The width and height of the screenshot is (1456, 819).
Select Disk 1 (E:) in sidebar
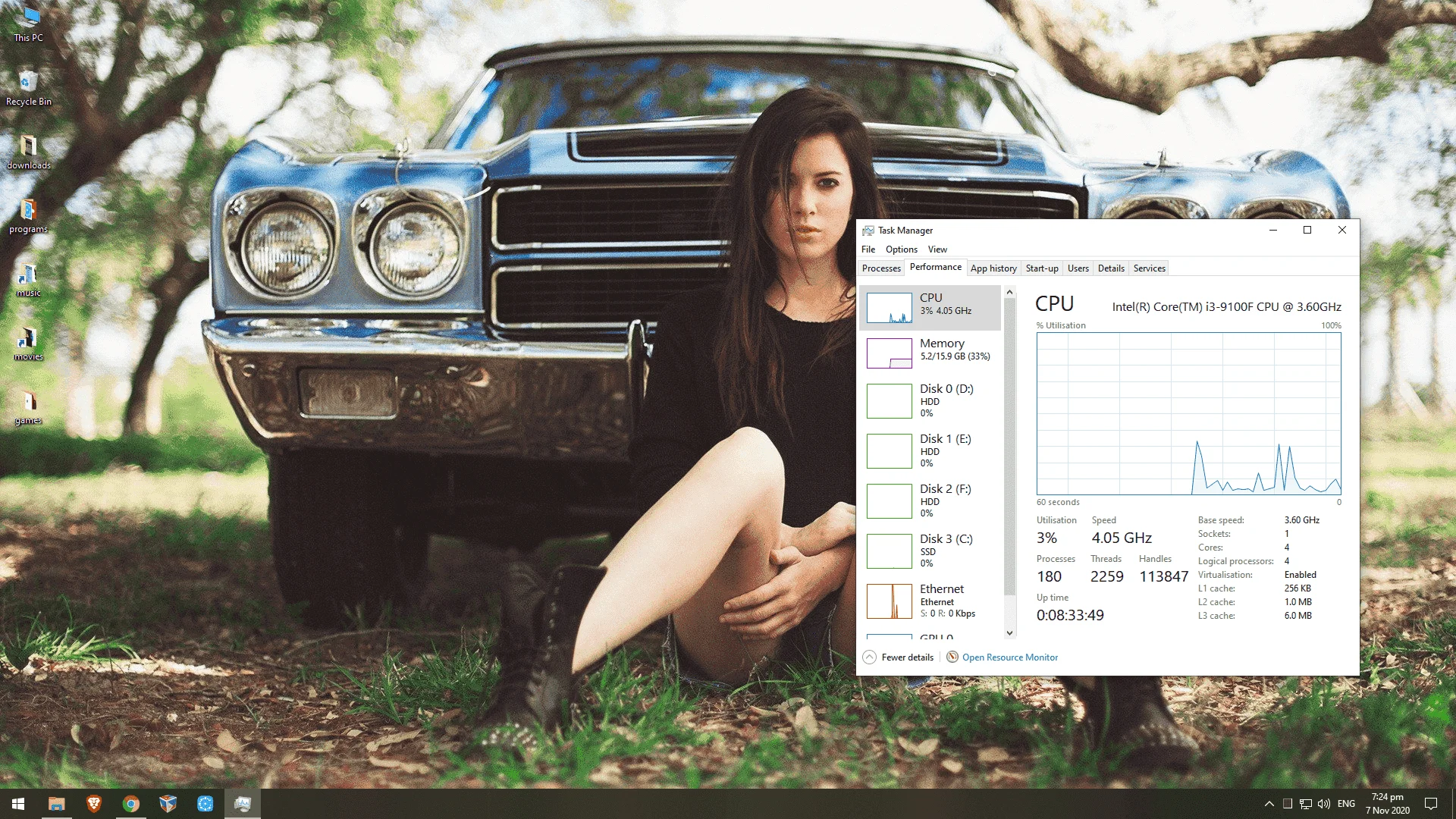930,450
